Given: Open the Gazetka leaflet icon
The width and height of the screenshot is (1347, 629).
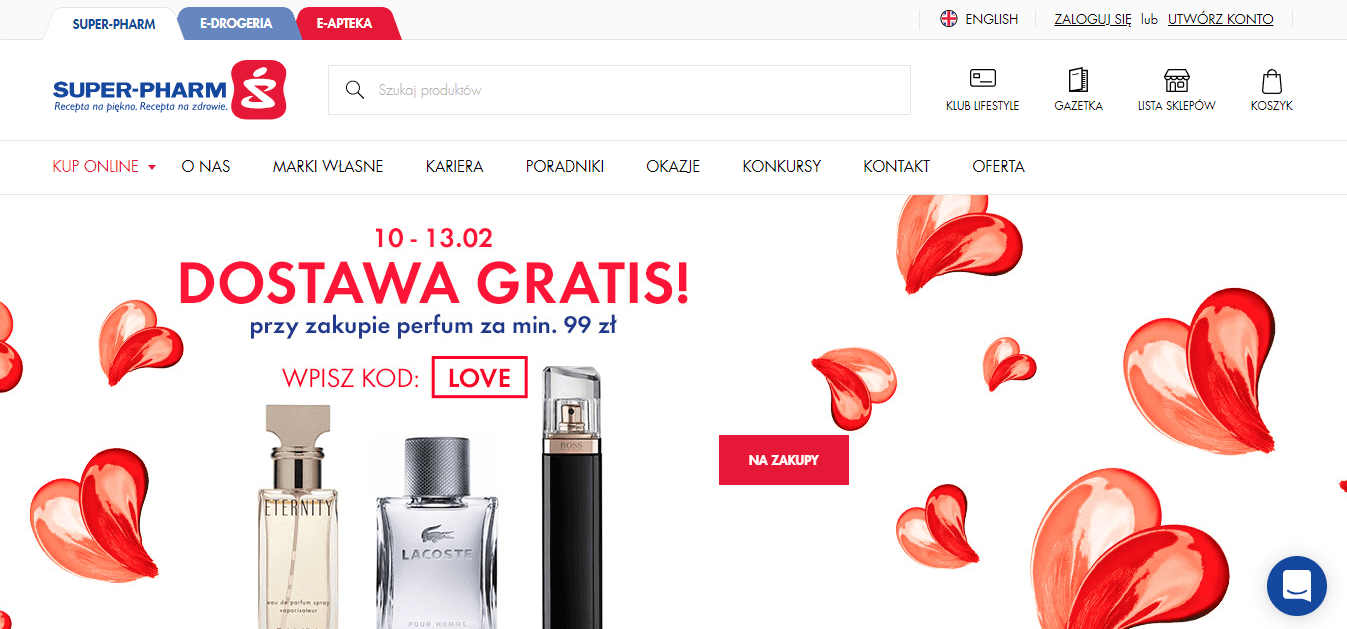Looking at the screenshot, I should 1078,79.
